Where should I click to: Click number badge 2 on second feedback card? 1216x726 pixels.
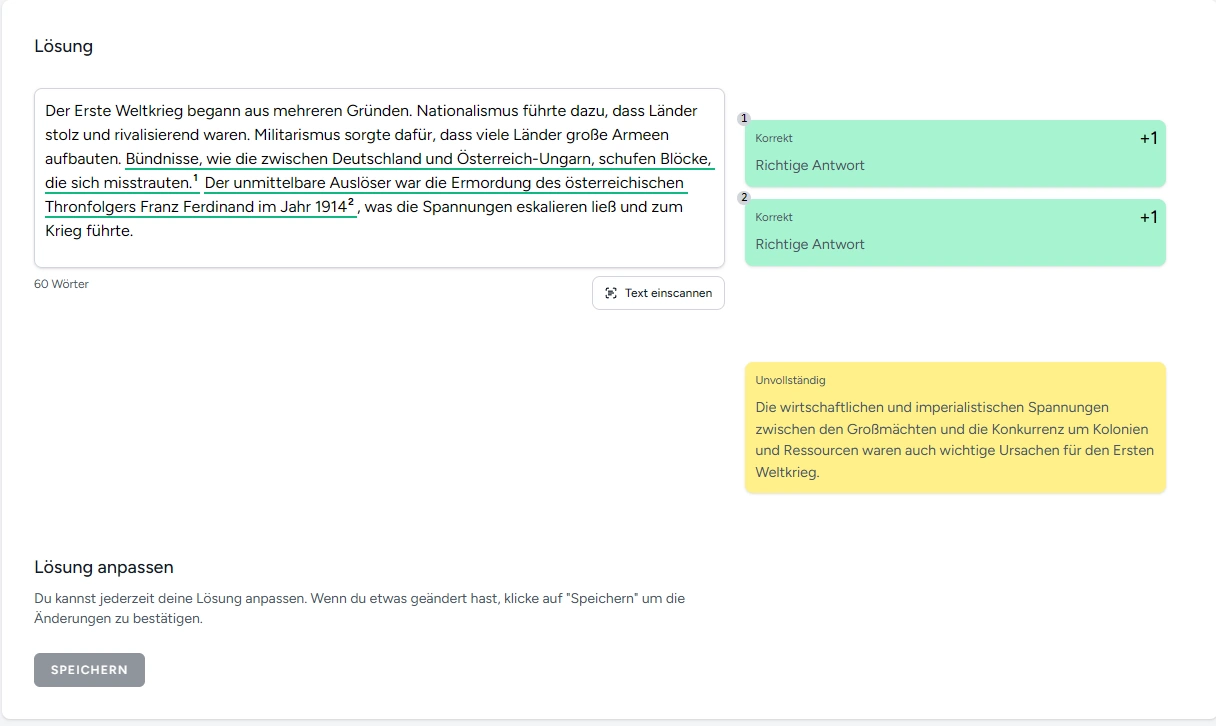coord(744,198)
